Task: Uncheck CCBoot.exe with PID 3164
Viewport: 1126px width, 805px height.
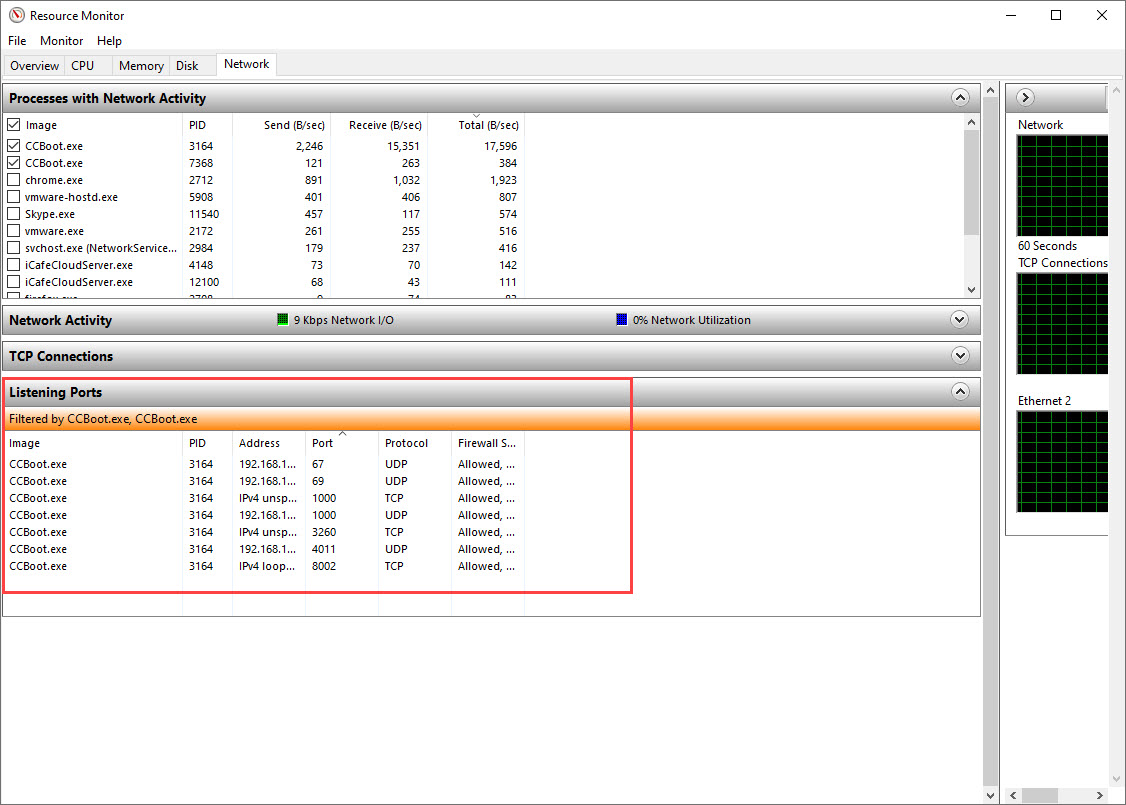Action: (x=14, y=146)
